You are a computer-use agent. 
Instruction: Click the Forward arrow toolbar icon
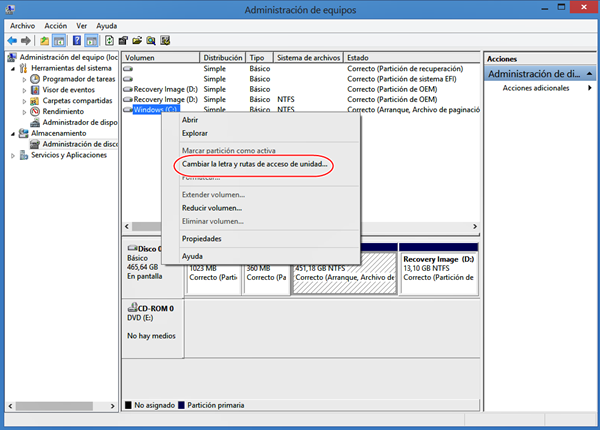(25, 41)
